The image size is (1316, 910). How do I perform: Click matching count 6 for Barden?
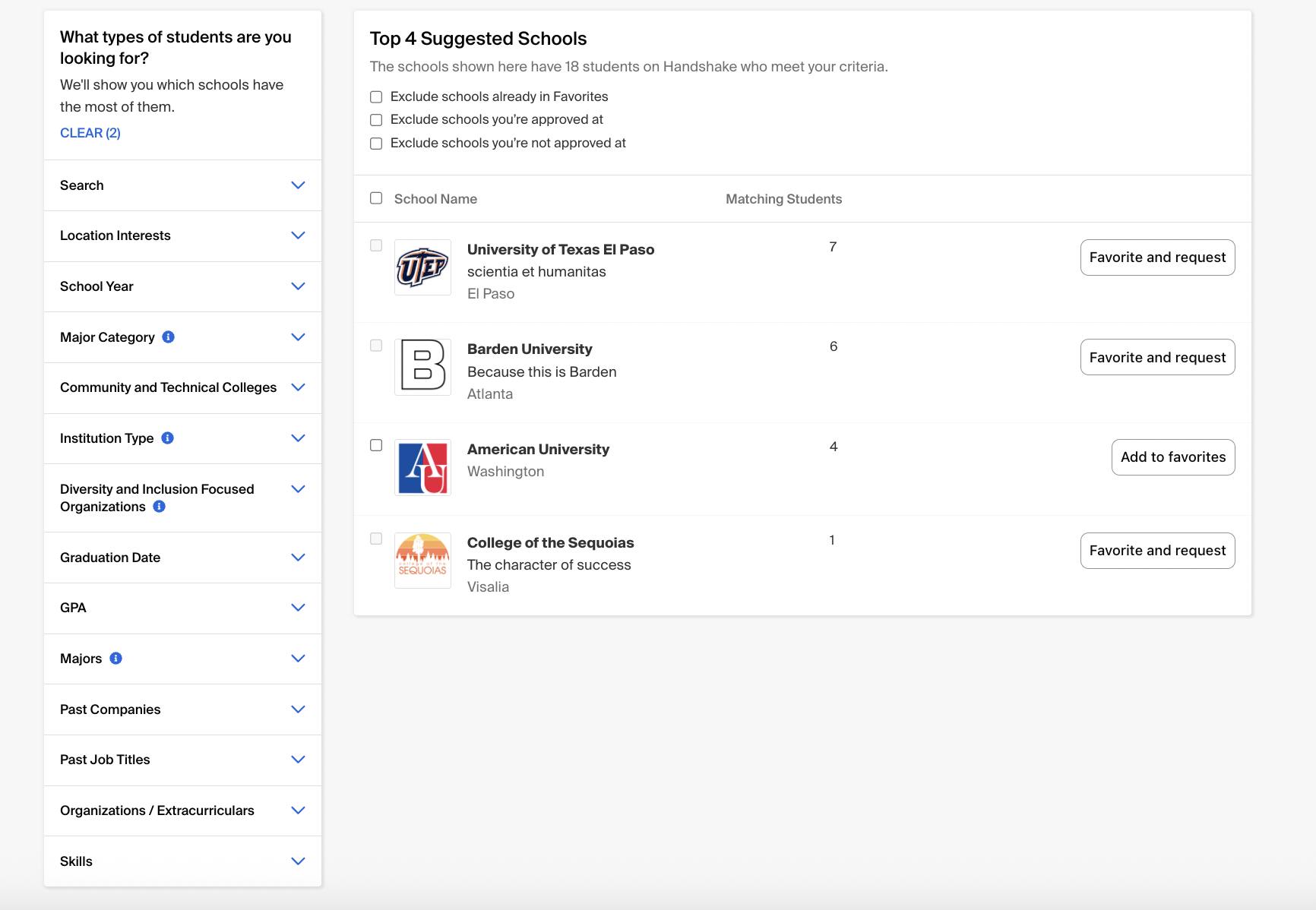tap(833, 346)
